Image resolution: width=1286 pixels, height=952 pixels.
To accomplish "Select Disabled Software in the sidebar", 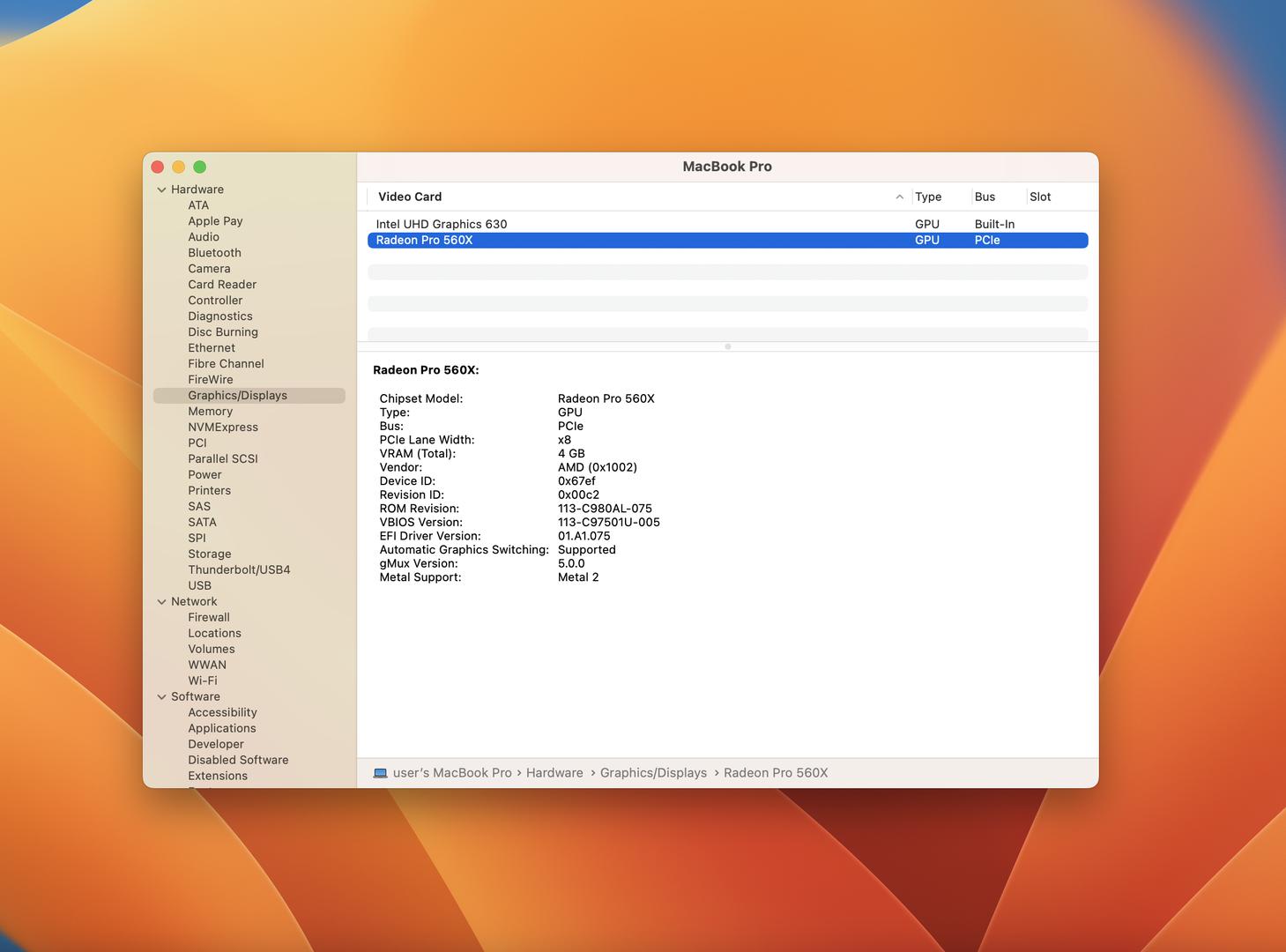I will tap(238, 761).
